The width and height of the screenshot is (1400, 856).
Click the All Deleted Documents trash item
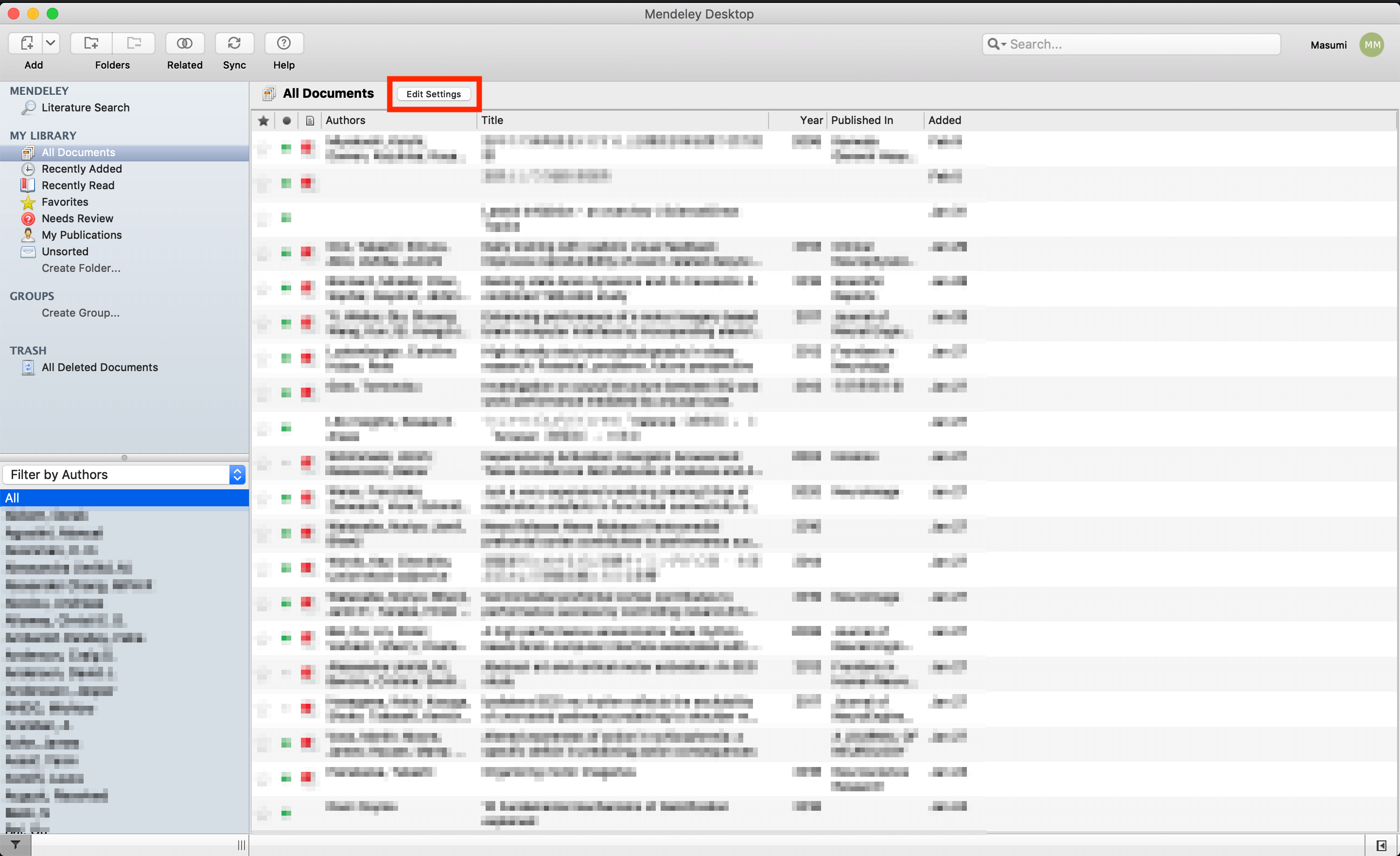pyautogui.click(x=99, y=366)
